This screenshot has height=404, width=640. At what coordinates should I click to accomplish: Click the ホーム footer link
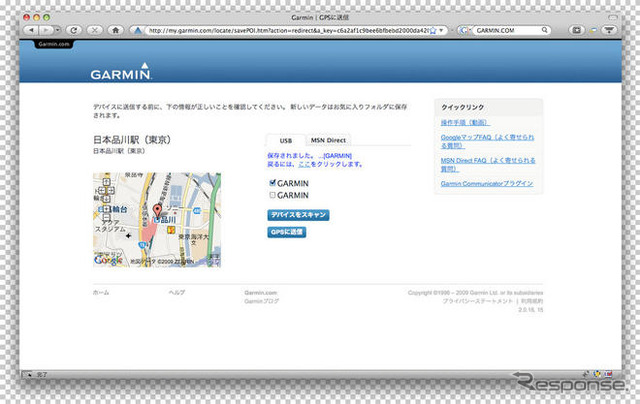click(x=101, y=292)
